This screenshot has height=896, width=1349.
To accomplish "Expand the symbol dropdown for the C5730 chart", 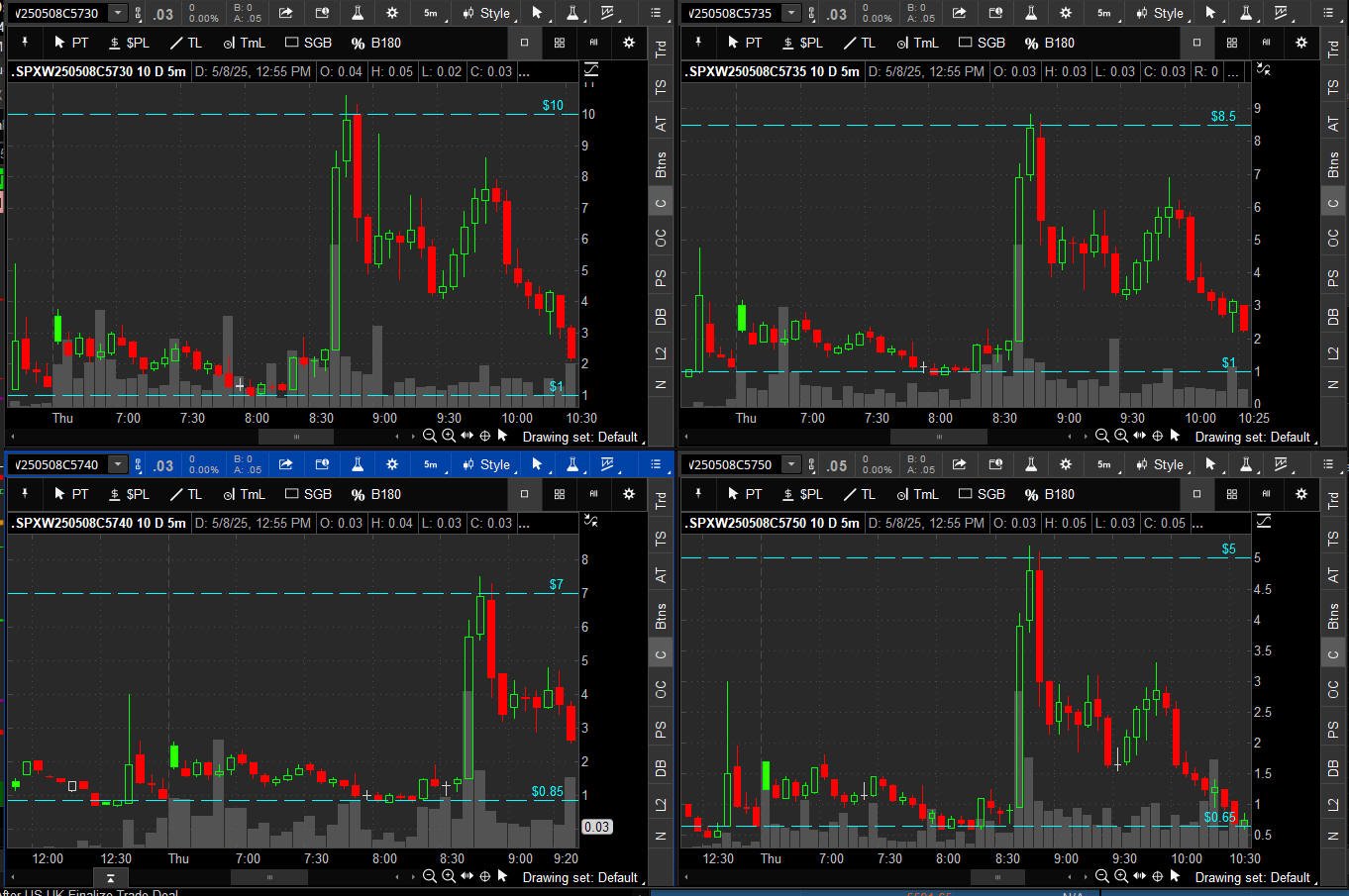I will 118,13.
